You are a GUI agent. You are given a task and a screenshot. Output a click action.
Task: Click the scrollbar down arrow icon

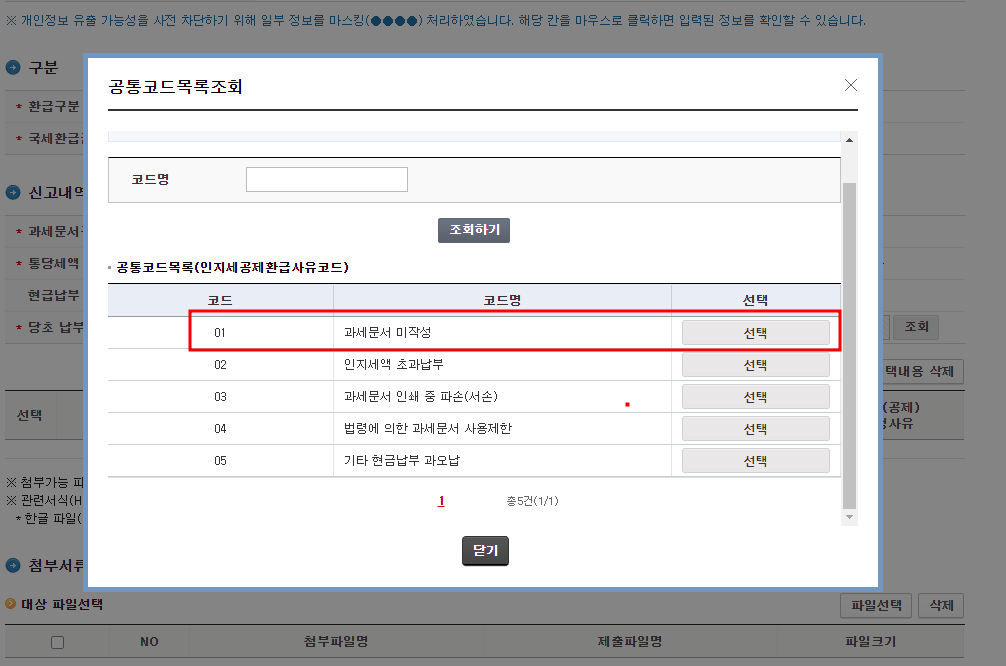849,516
